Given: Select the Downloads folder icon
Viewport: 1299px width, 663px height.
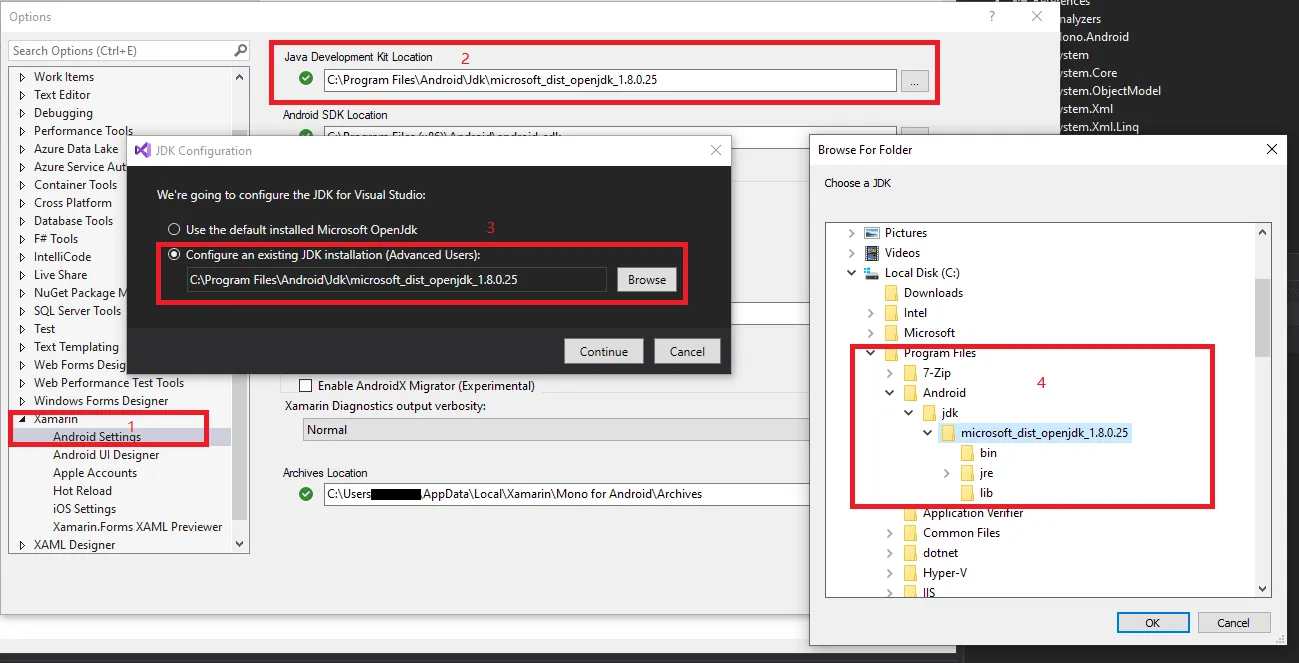Looking at the screenshot, I should click(x=891, y=293).
